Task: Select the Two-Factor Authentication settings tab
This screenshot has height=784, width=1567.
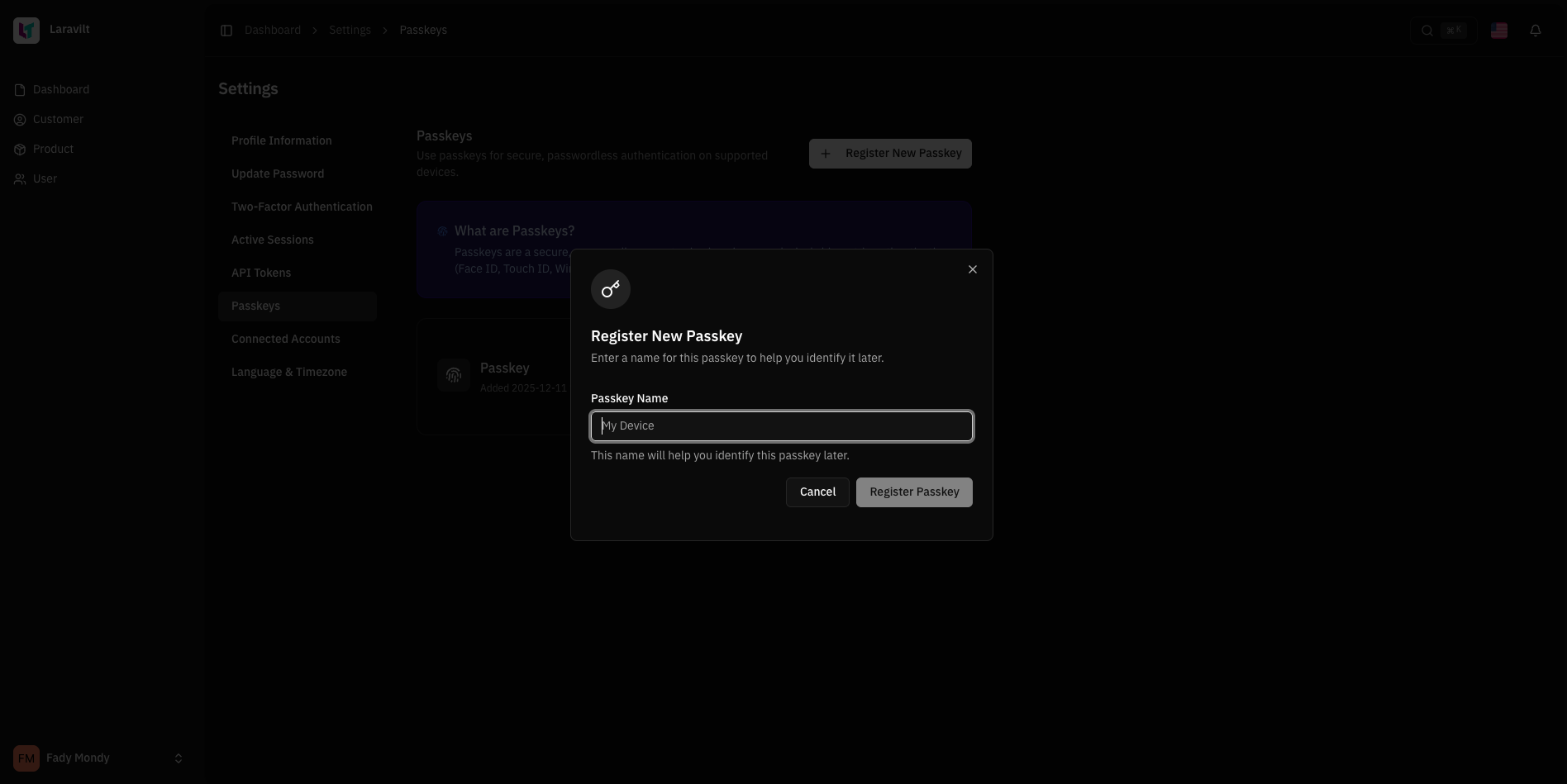Action: [302, 207]
